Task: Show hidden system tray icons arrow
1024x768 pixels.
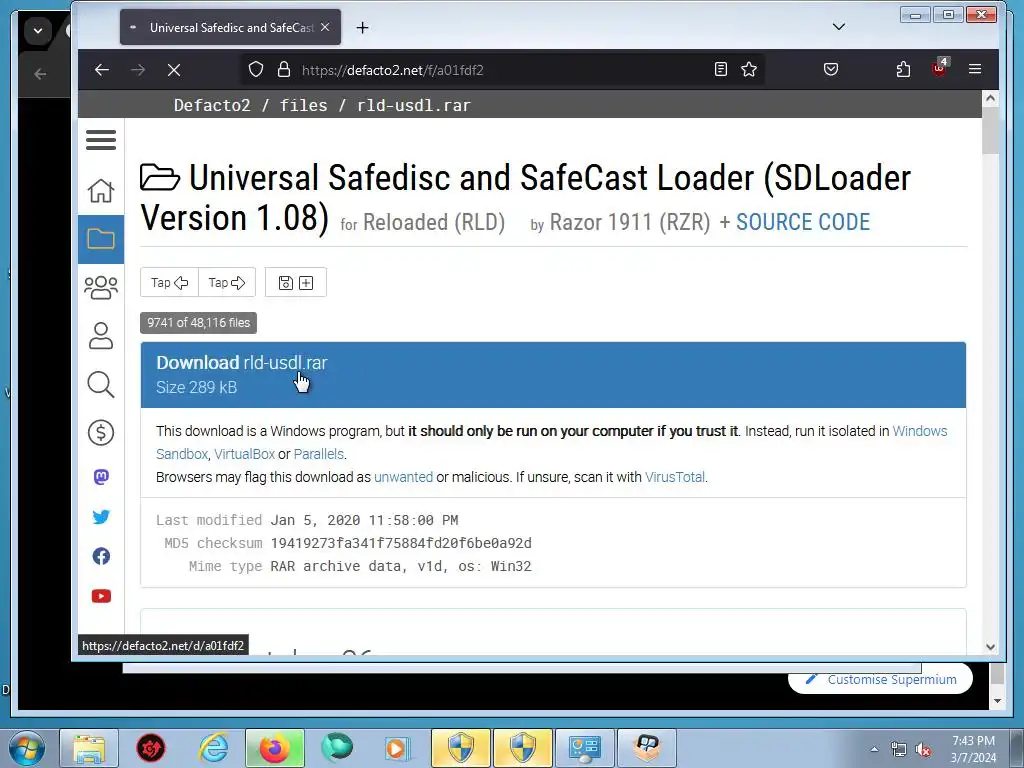Action: [874, 749]
